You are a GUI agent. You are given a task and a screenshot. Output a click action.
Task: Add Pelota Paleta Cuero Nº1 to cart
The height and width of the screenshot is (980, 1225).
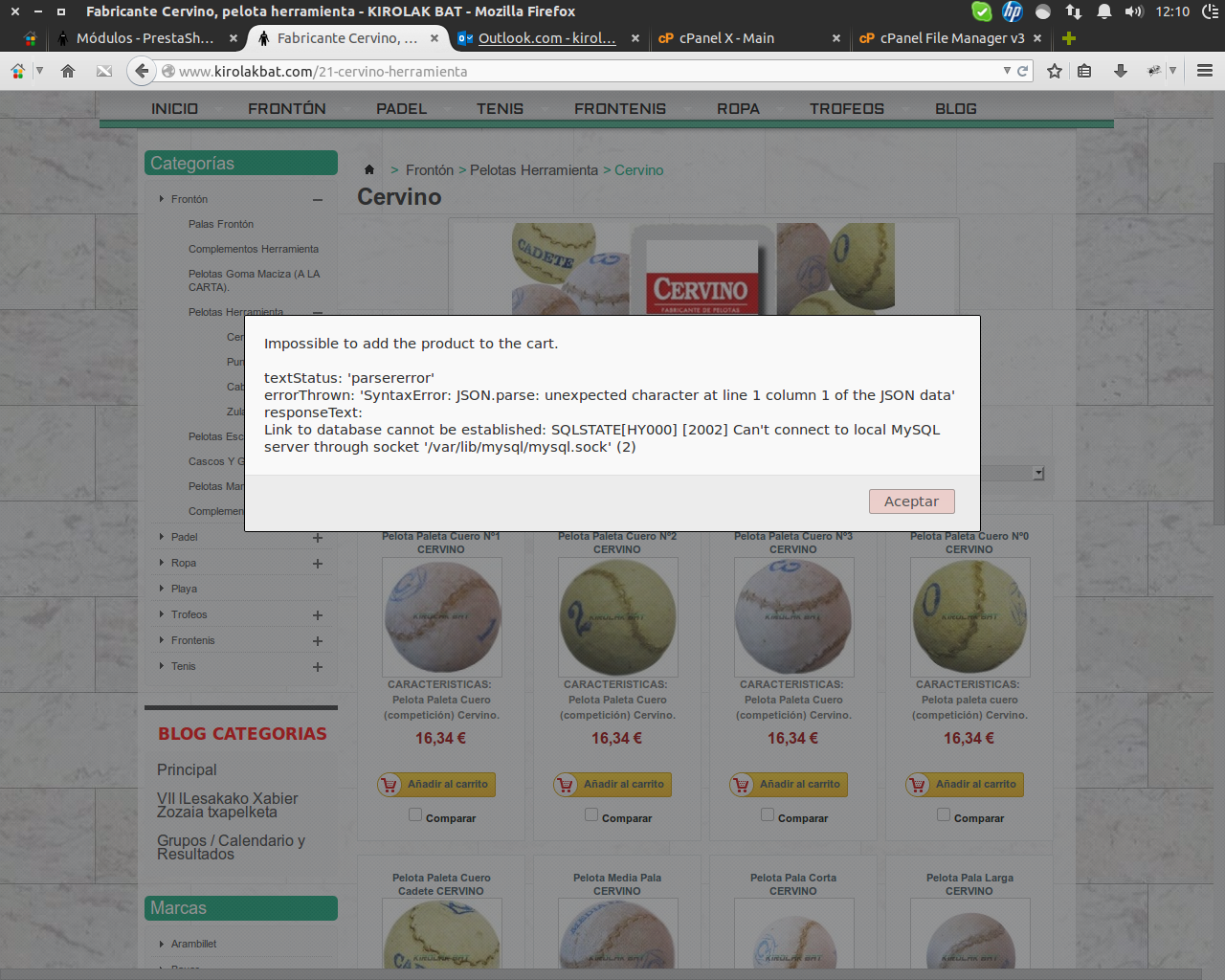point(436,785)
